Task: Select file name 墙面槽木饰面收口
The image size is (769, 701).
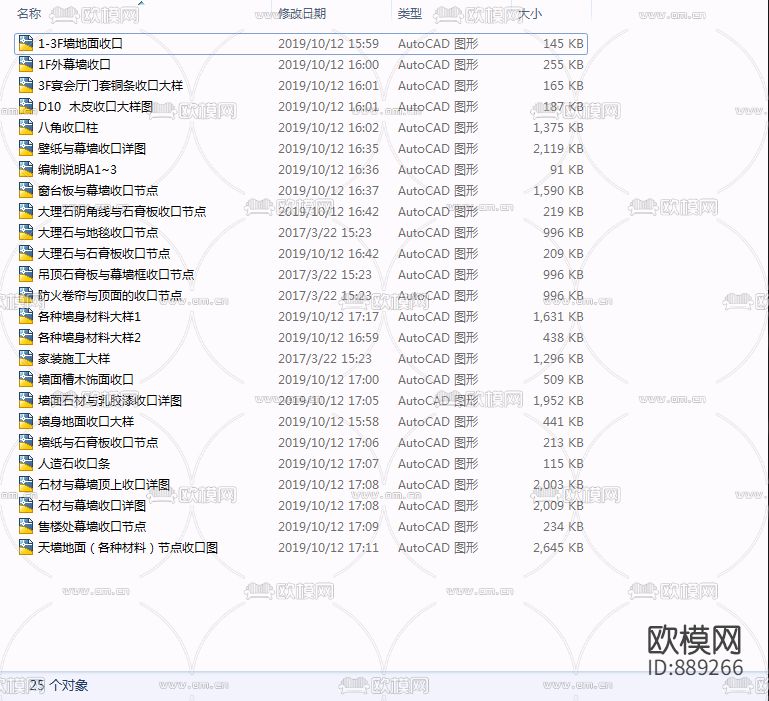Action: 86,380
